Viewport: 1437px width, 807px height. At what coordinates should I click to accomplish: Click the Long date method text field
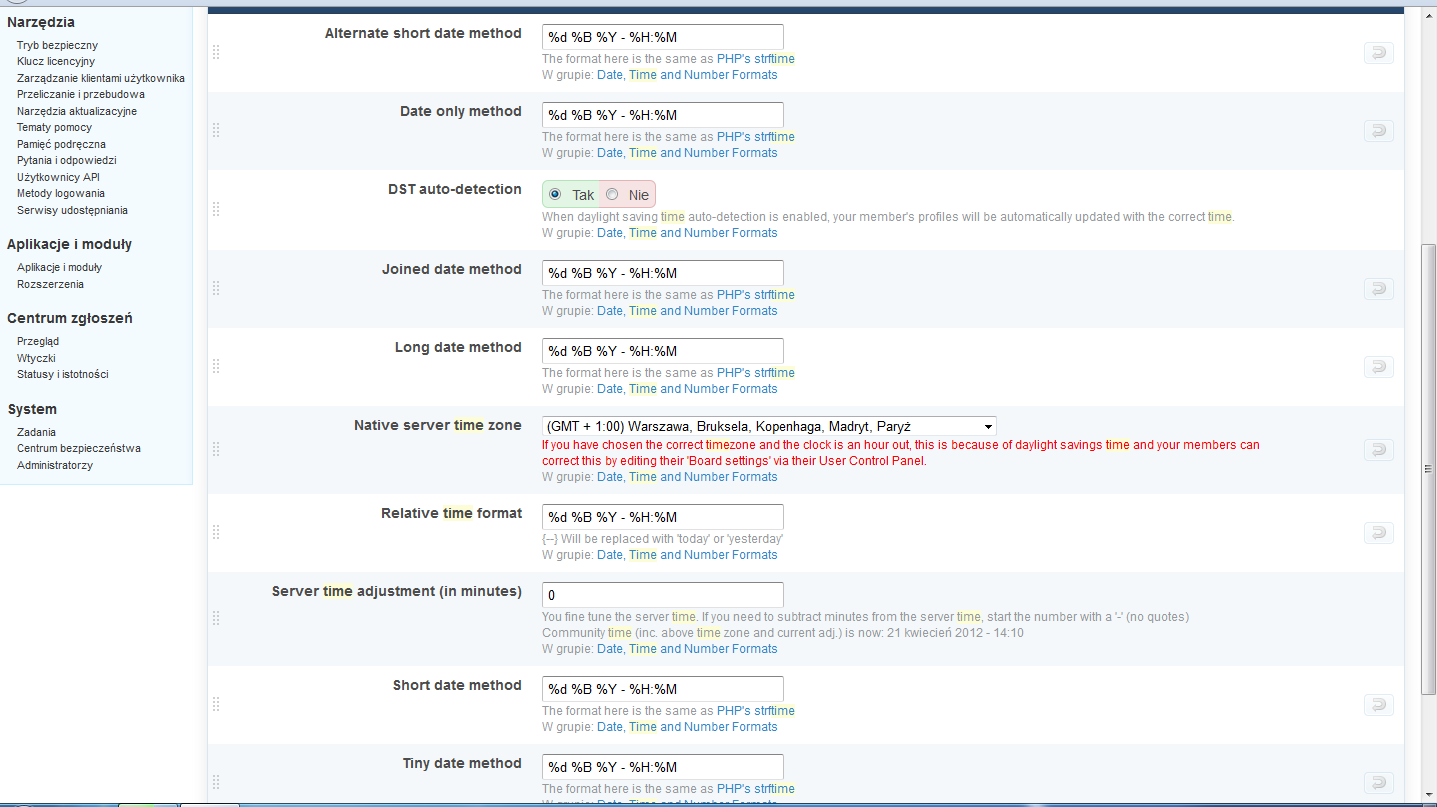pyautogui.click(x=662, y=351)
